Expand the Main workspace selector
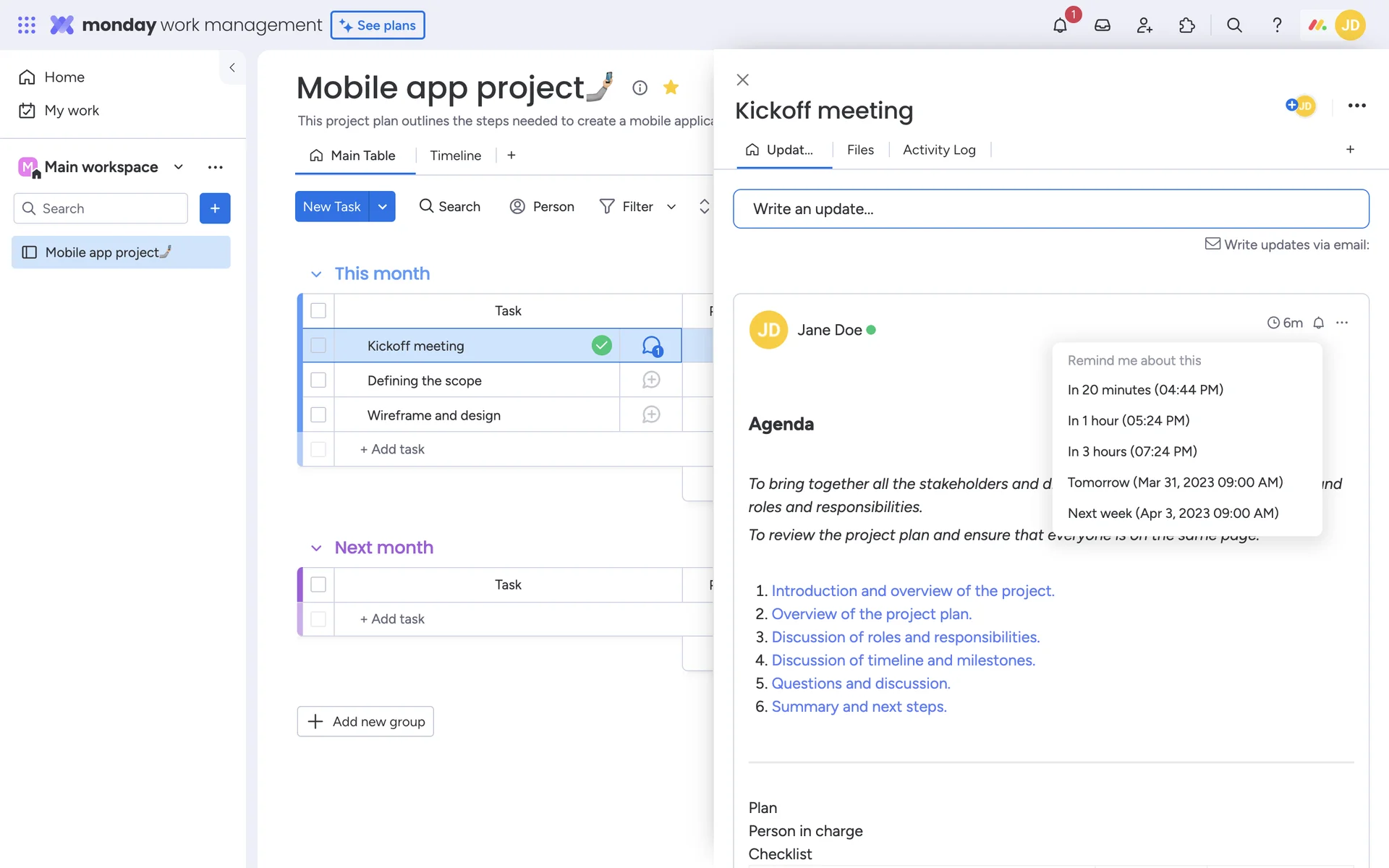This screenshot has width=1389, height=868. (178, 167)
